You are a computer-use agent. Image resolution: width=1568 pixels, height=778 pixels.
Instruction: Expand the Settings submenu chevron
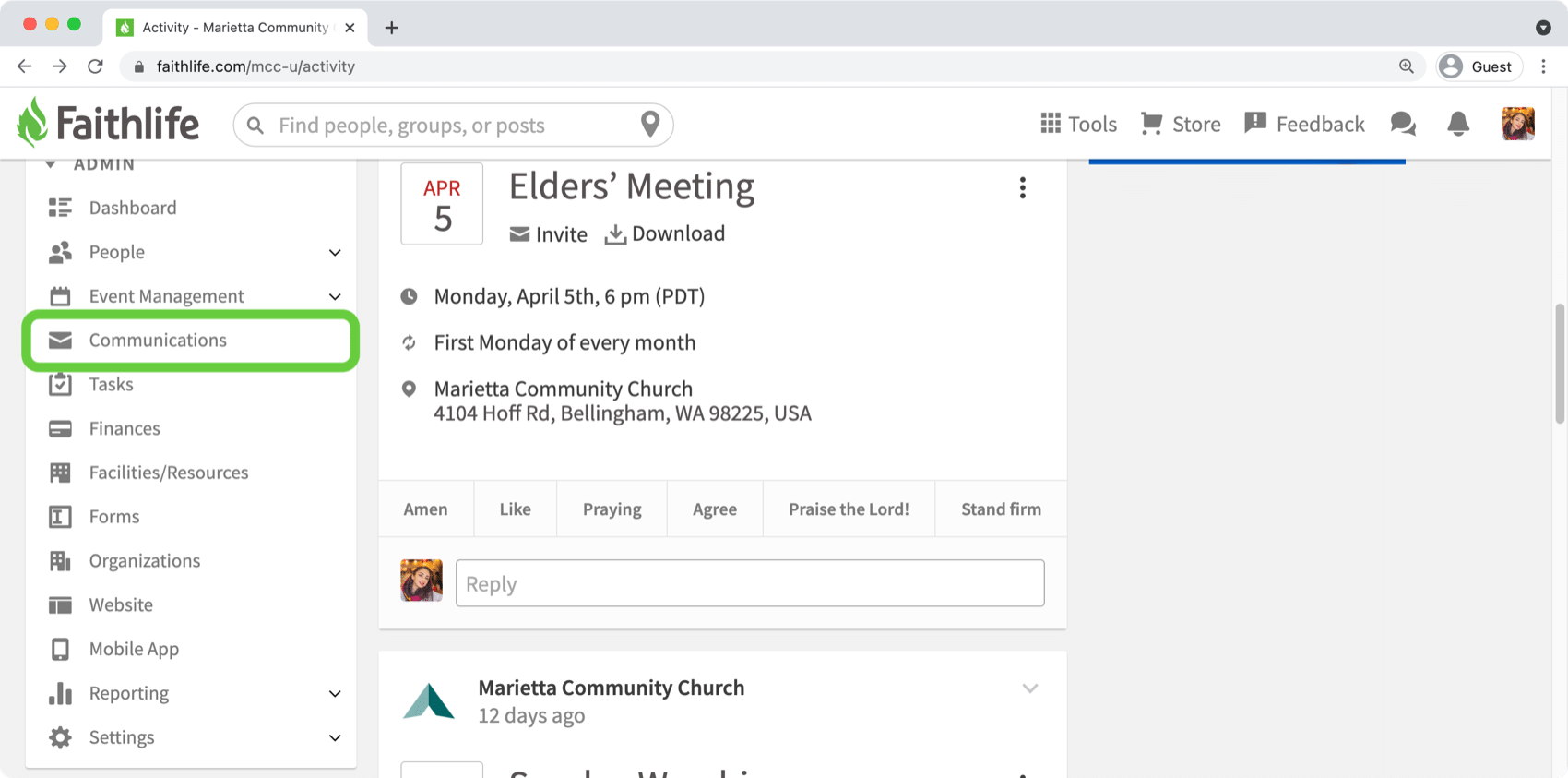[335, 738]
